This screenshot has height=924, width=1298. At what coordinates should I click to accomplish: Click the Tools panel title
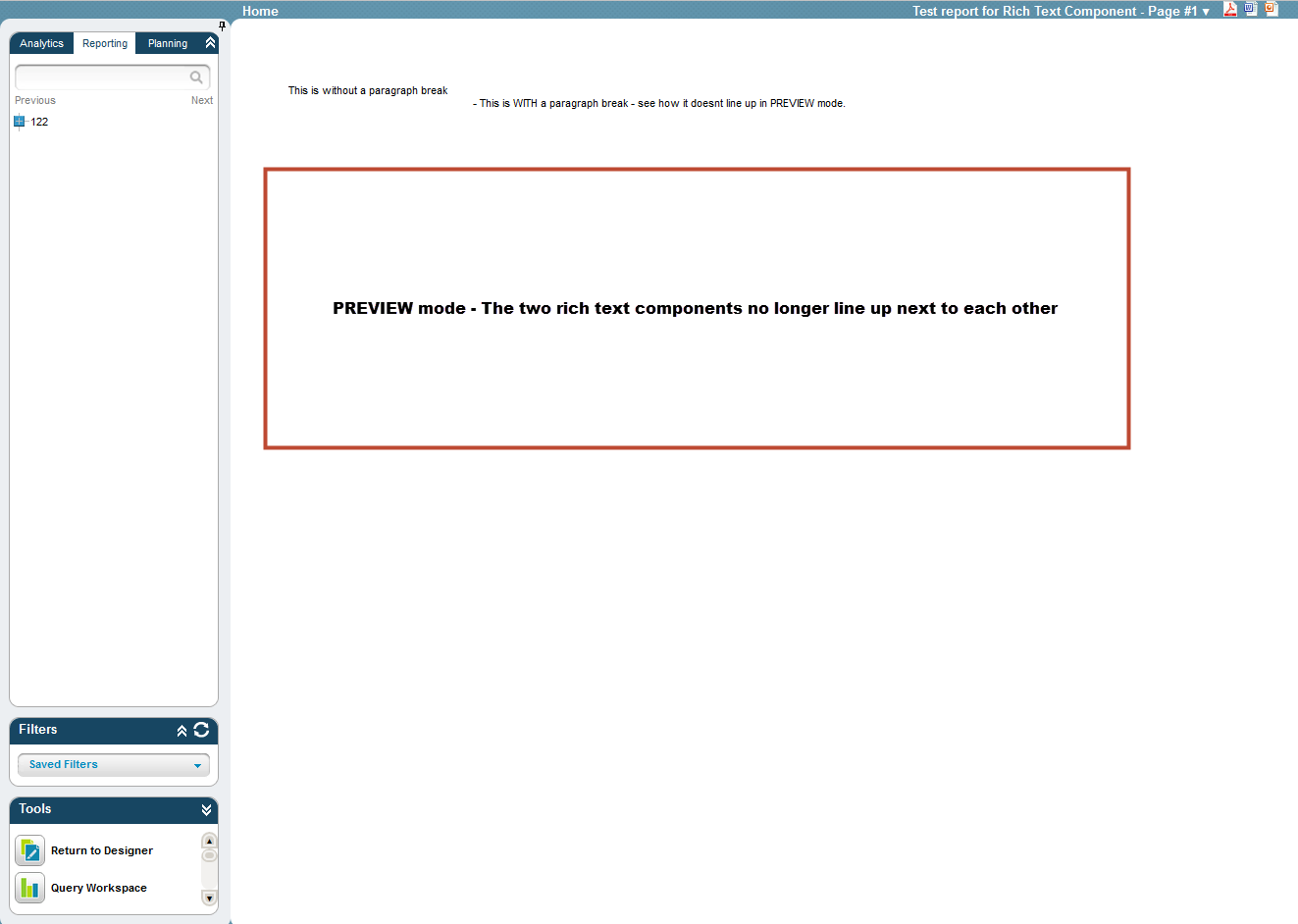(35, 808)
